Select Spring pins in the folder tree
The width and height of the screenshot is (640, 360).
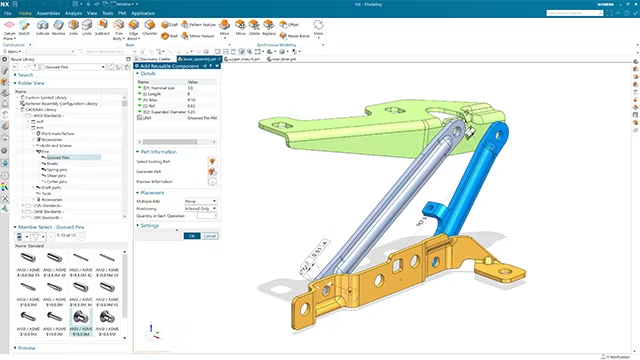coord(57,170)
